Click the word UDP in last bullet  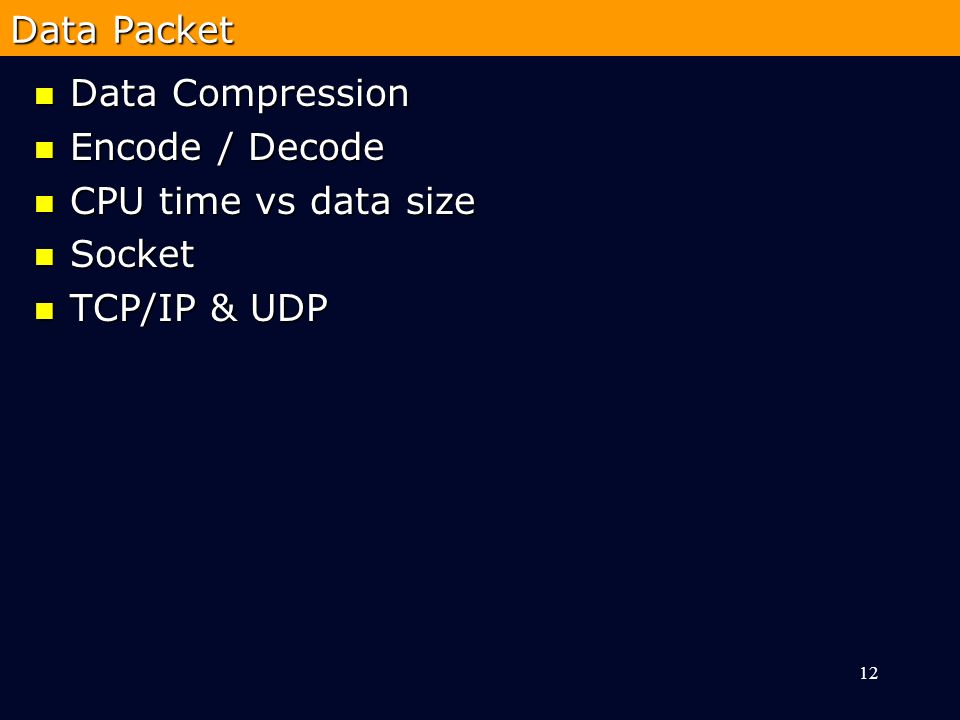coord(289,308)
